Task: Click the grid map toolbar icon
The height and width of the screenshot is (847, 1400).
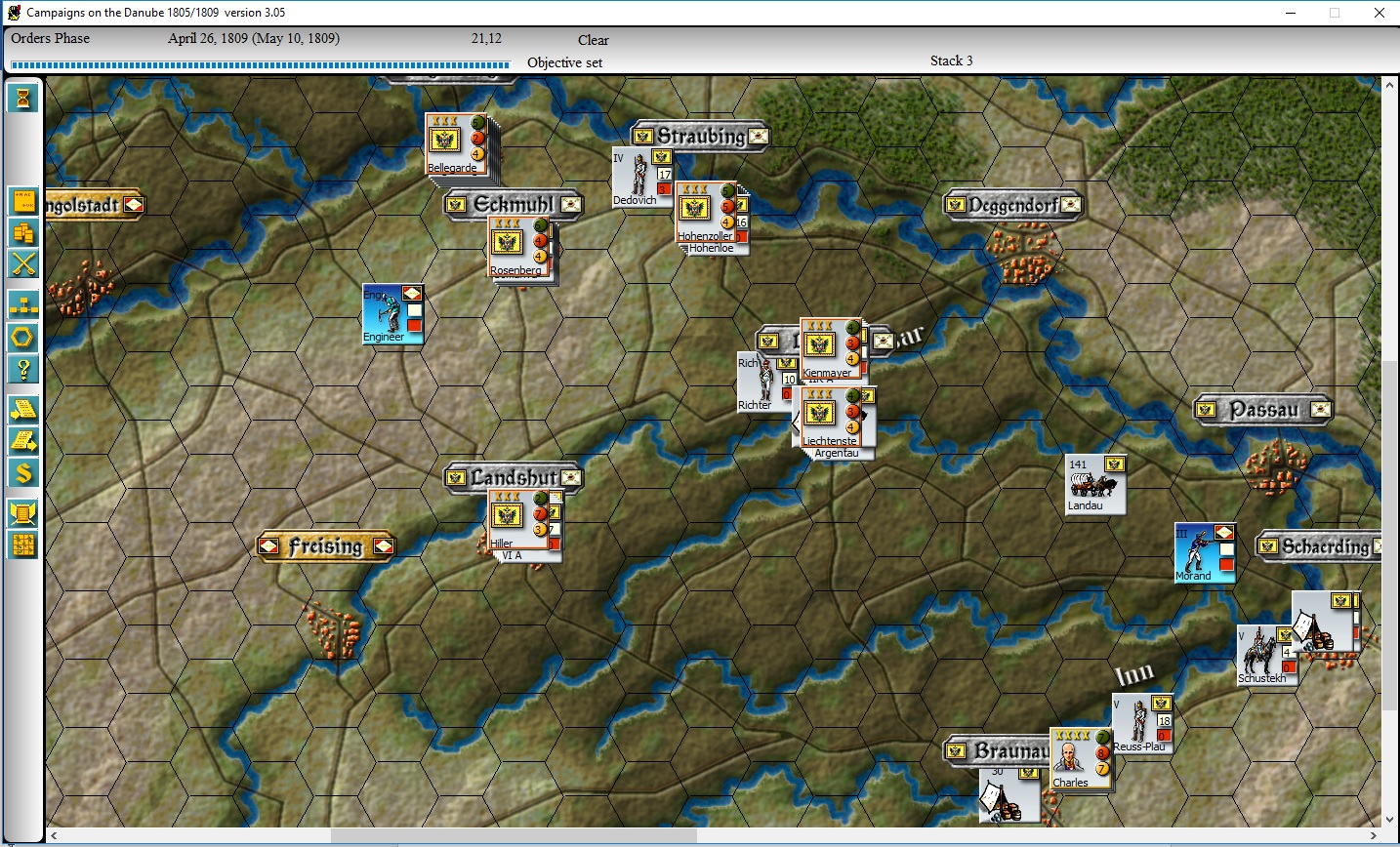Action: click(x=23, y=544)
